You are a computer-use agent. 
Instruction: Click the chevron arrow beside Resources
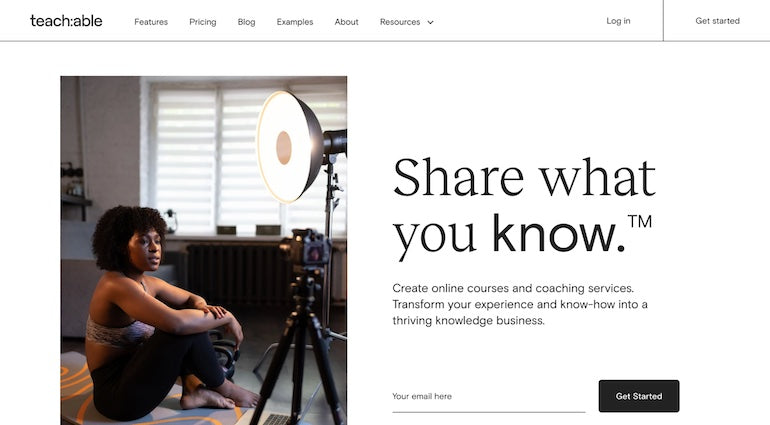430,22
